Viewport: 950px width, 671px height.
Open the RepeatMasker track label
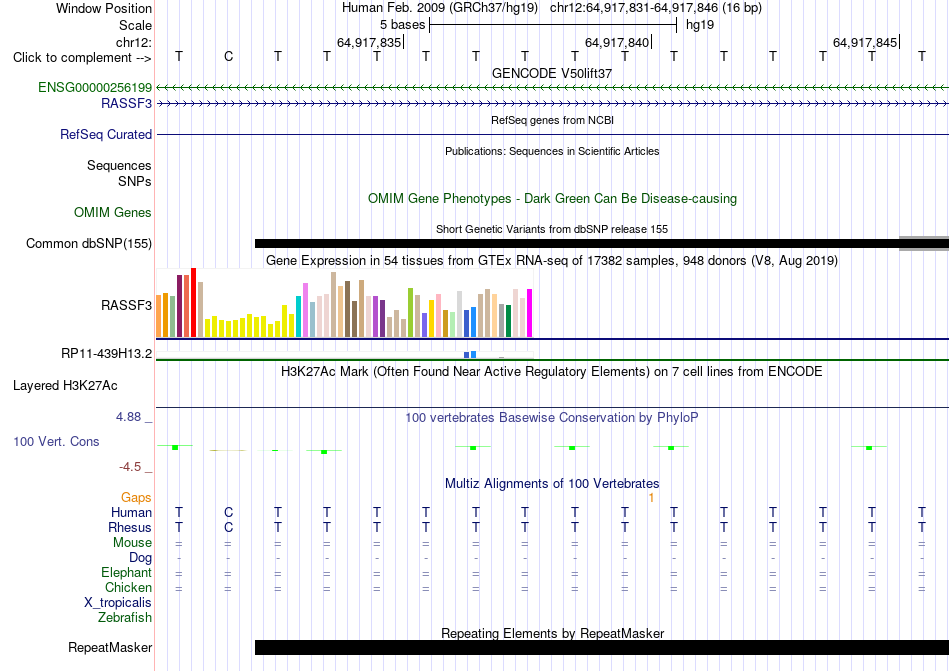click(x=110, y=647)
